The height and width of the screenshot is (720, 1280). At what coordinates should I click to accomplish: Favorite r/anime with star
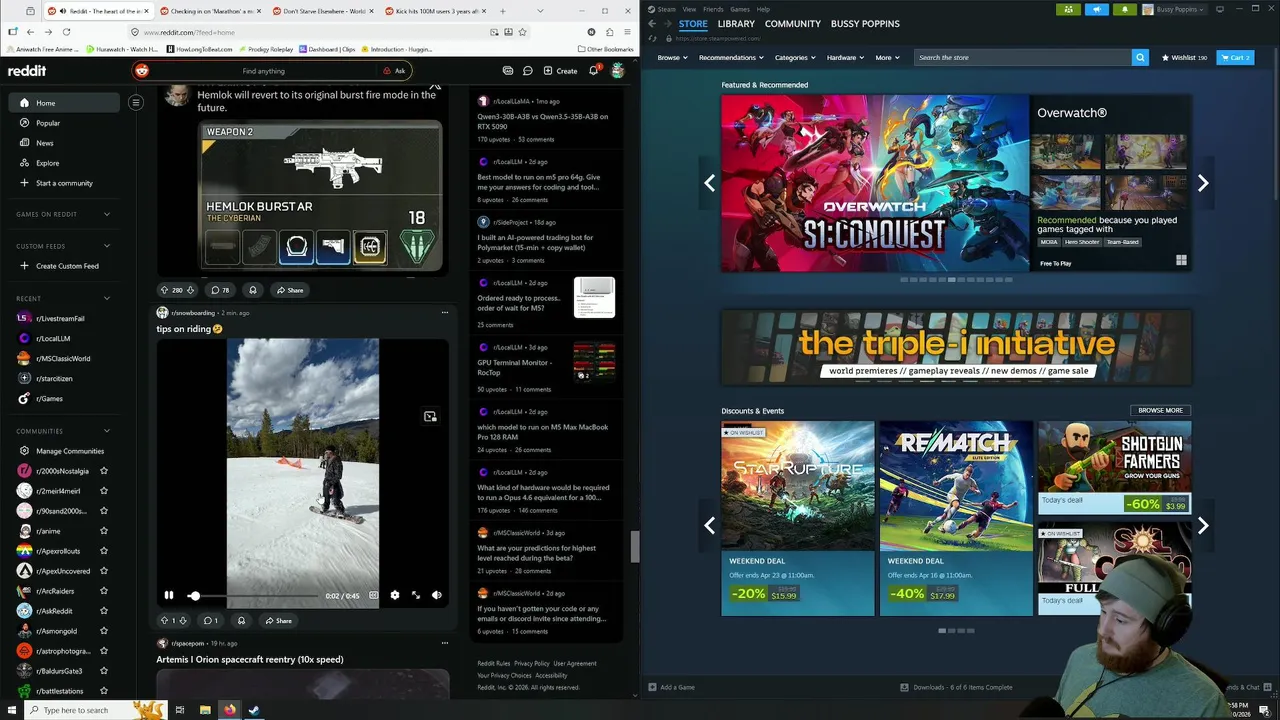click(104, 531)
